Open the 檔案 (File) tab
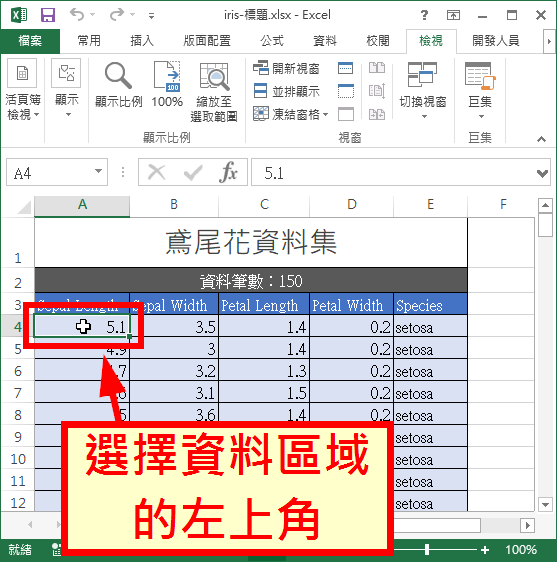557x562 pixels. click(30, 41)
